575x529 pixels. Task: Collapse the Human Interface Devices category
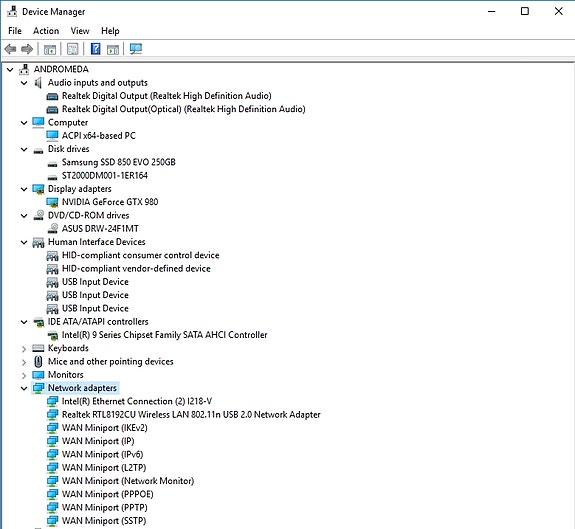(x=24, y=242)
